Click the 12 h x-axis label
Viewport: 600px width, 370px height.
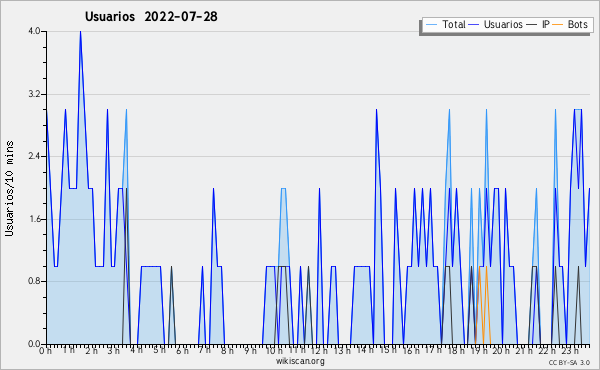tap(319, 350)
